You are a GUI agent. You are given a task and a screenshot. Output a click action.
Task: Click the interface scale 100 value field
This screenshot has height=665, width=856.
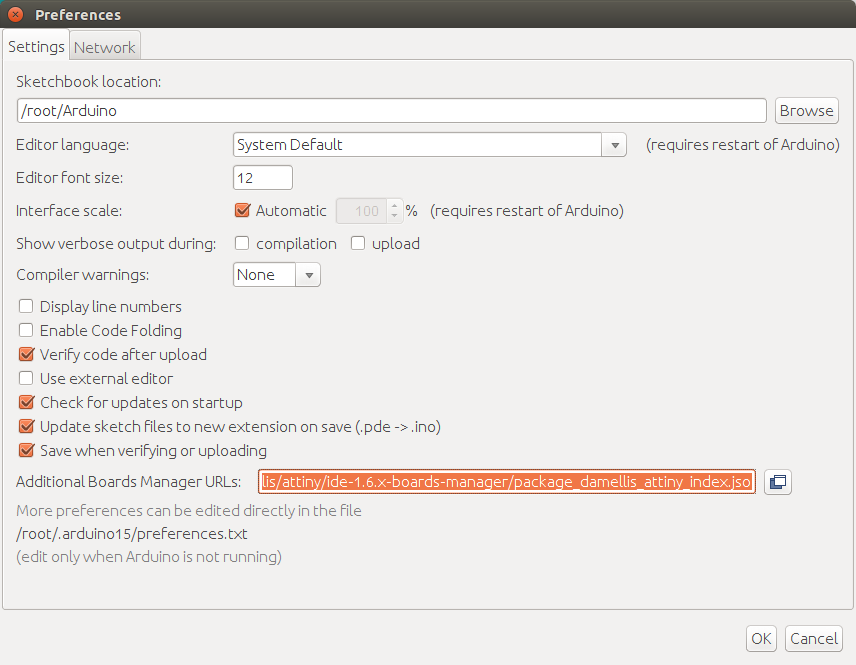[362, 211]
